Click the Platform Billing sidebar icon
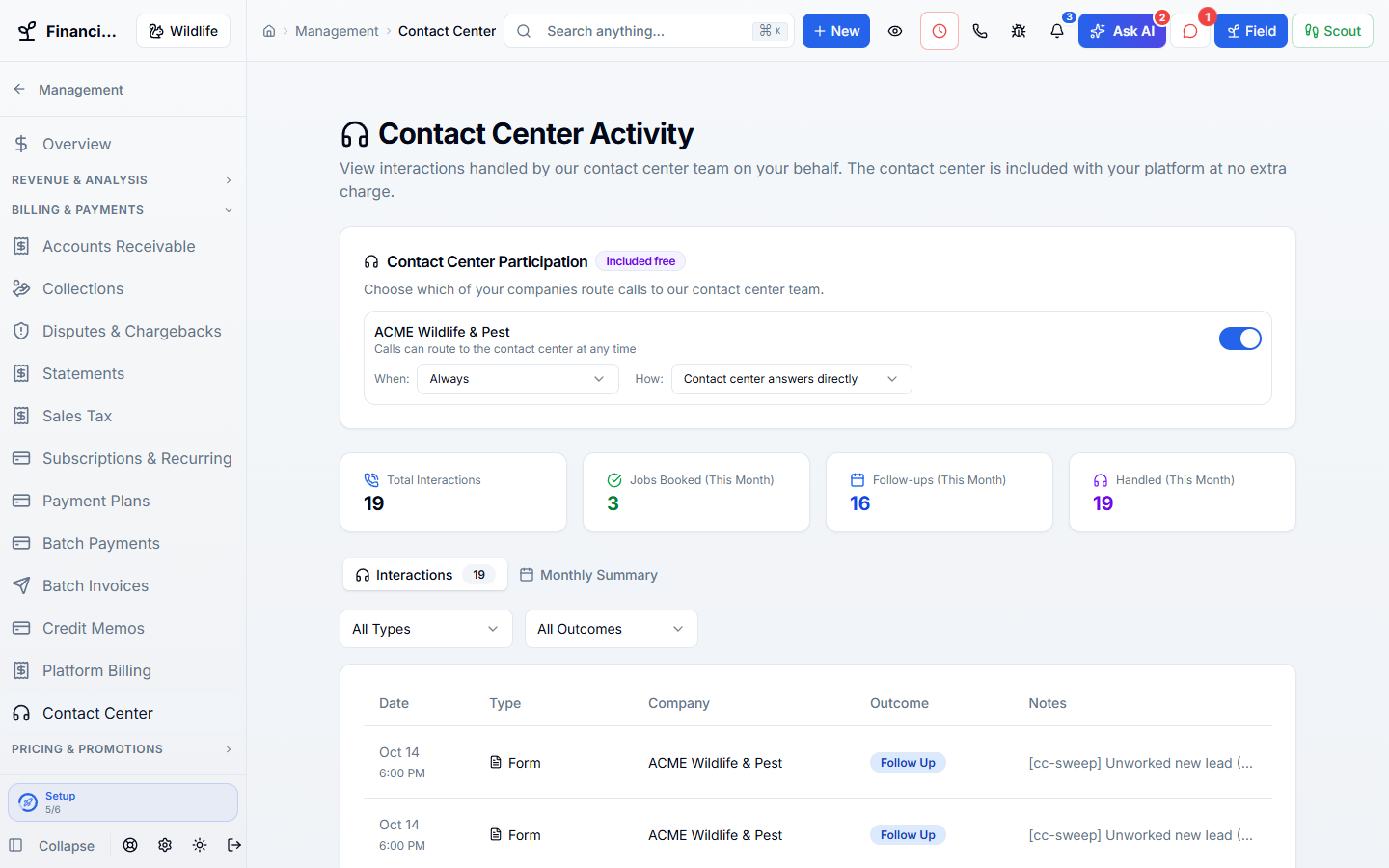Viewport: 1389px width, 868px height. pyautogui.click(x=21, y=670)
